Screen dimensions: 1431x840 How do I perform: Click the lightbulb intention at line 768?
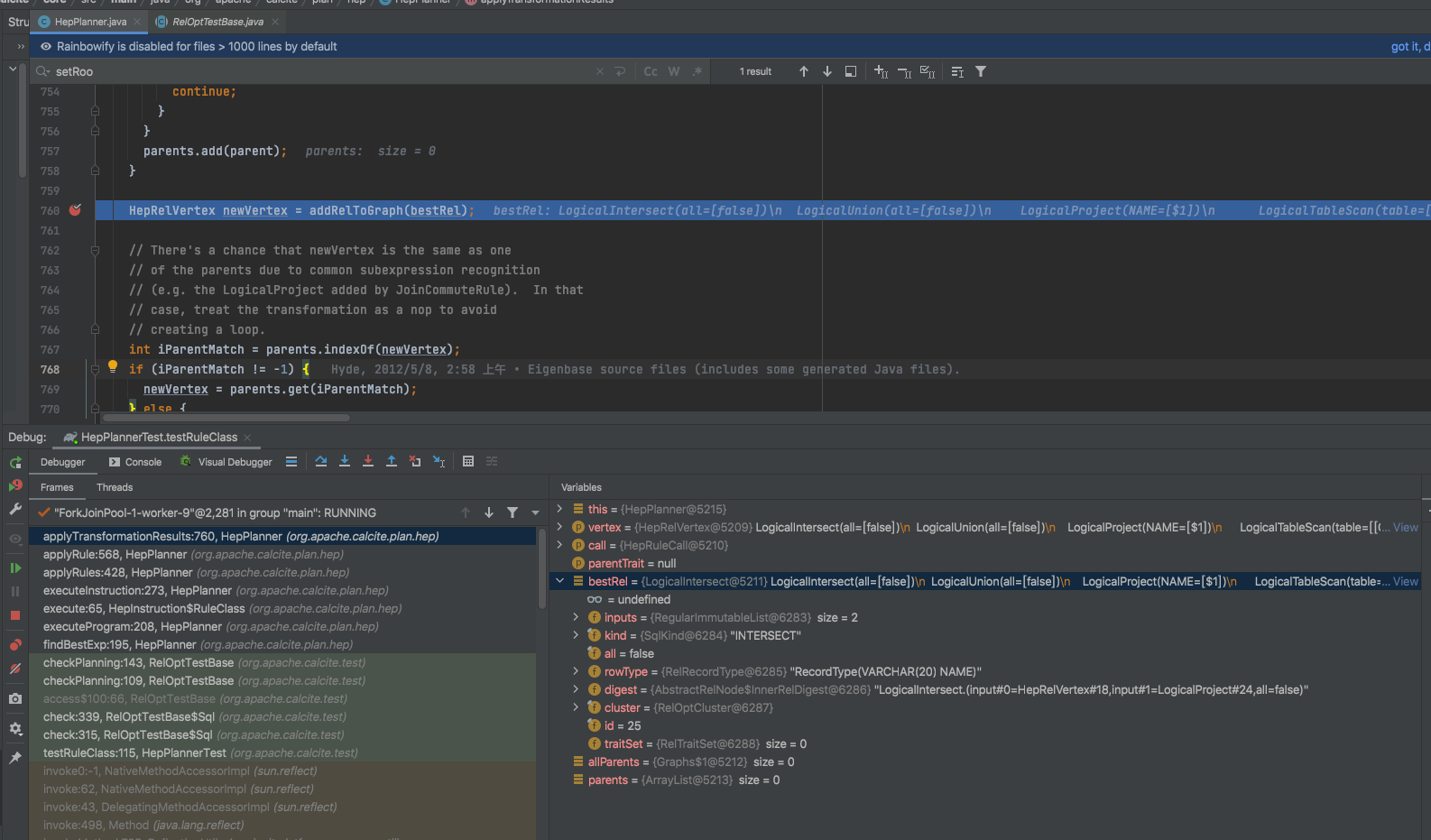113,366
